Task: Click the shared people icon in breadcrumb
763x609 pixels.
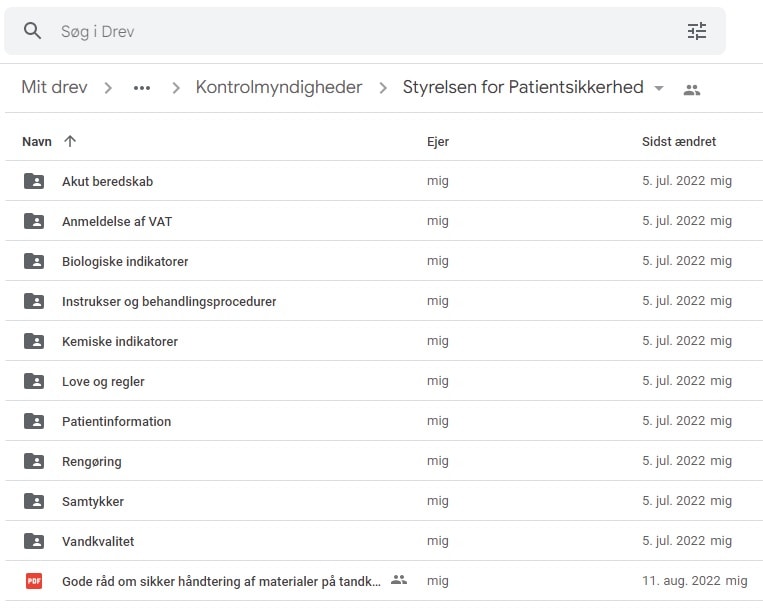Action: 691,90
